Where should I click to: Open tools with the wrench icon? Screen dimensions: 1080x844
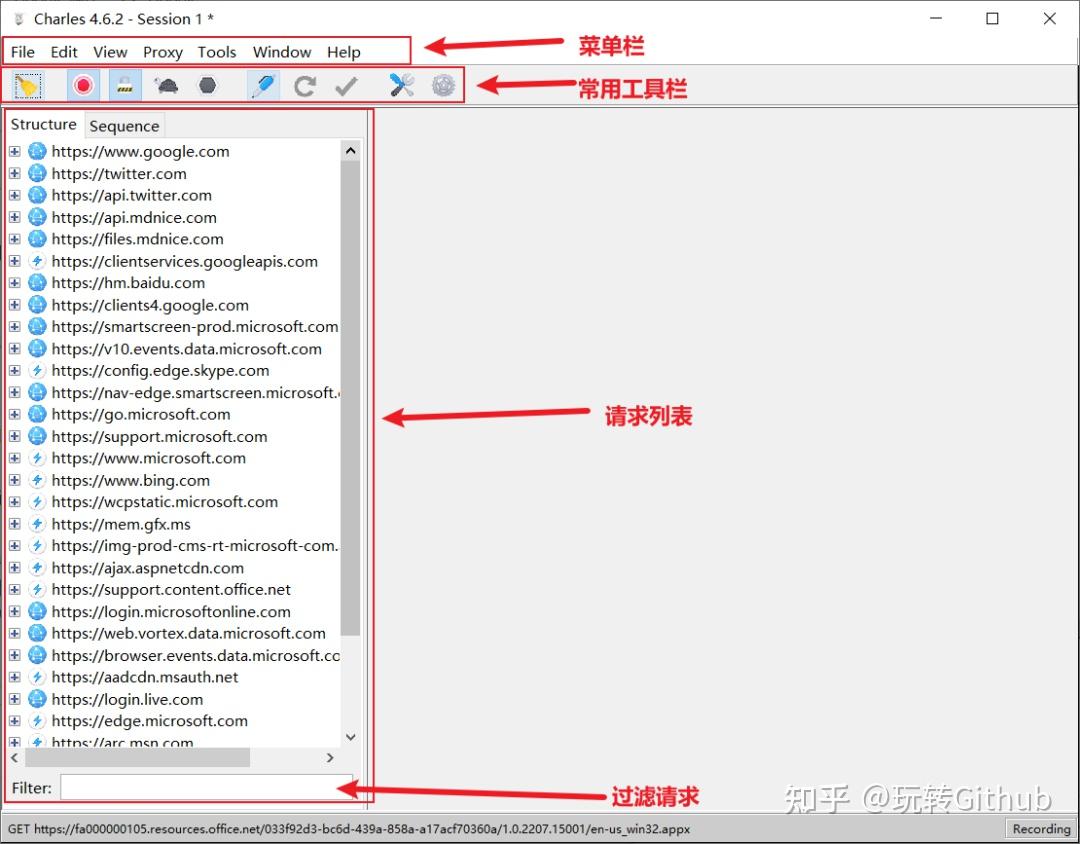[x=401, y=86]
